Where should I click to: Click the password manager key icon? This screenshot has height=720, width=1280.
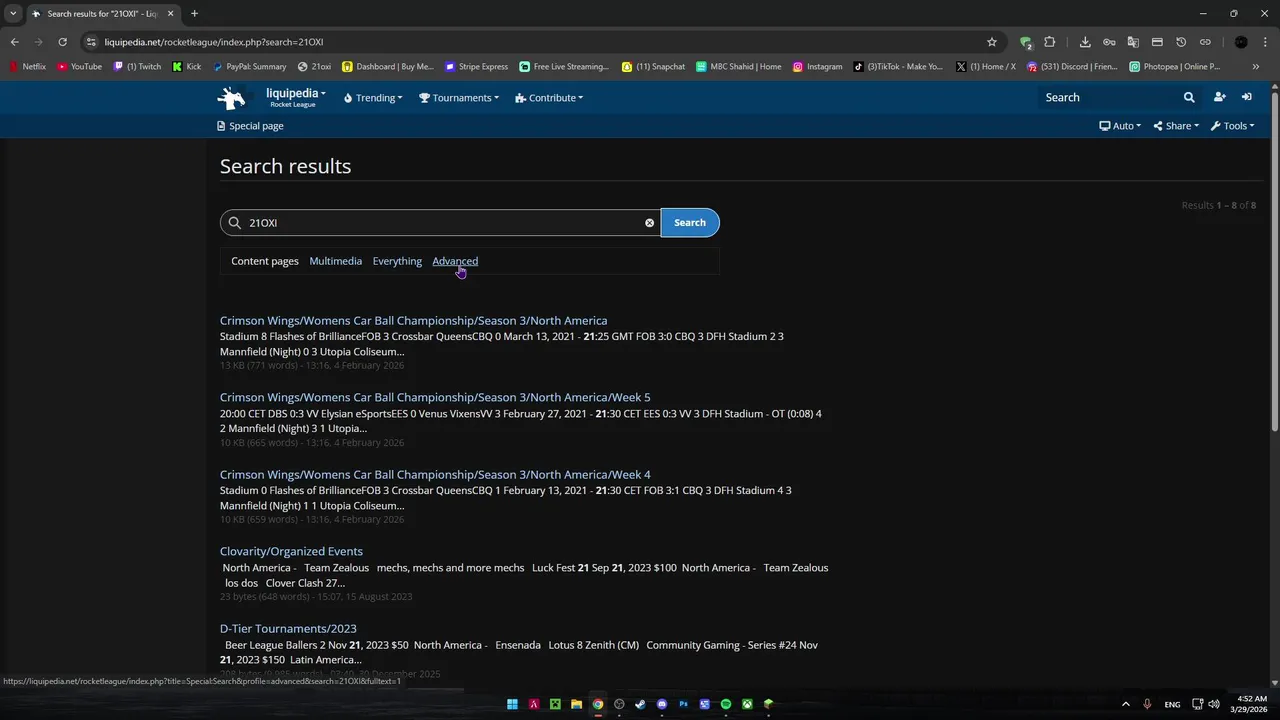[x=1109, y=42]
